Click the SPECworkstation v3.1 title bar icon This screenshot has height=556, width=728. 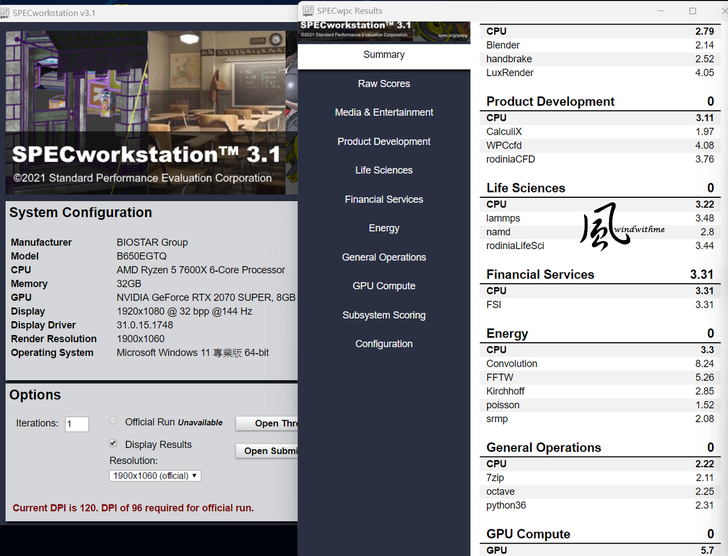click(7, 13)
